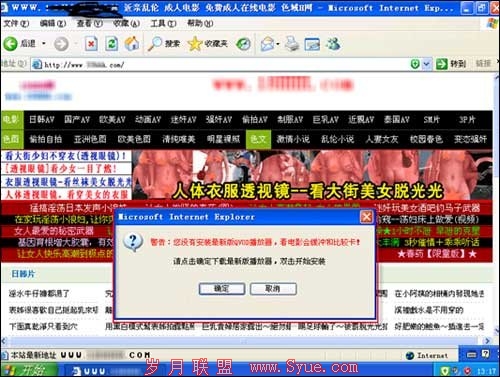Click the language bar help question icon
Image resolution: width=500 pixels, height=377 pixels.
click(486, 355)
